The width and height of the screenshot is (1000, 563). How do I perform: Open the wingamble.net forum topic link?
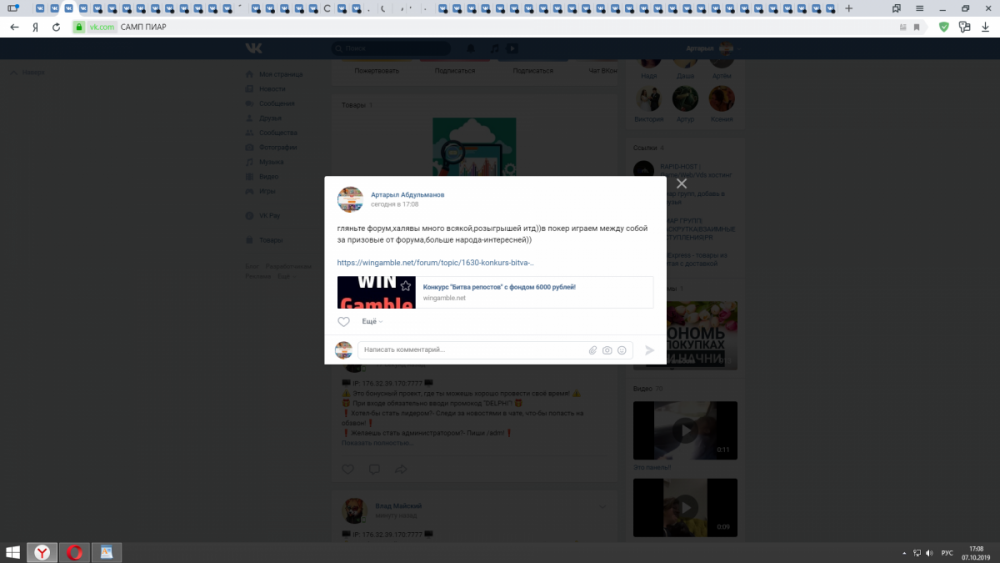point(435,263)
